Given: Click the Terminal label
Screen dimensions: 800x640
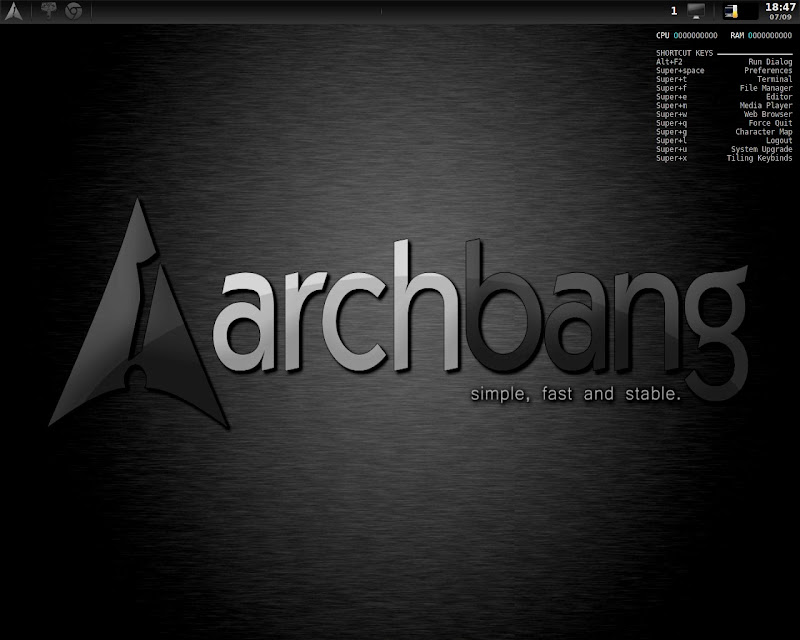Looking at the screenshot, I should (774, 79).
